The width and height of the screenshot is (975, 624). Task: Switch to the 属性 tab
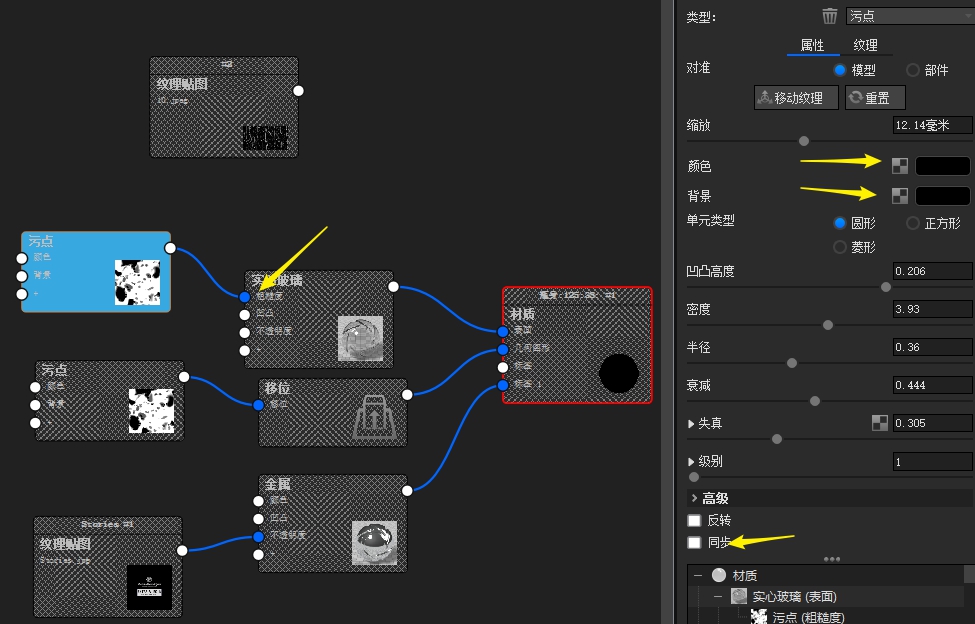click(812, 44)
